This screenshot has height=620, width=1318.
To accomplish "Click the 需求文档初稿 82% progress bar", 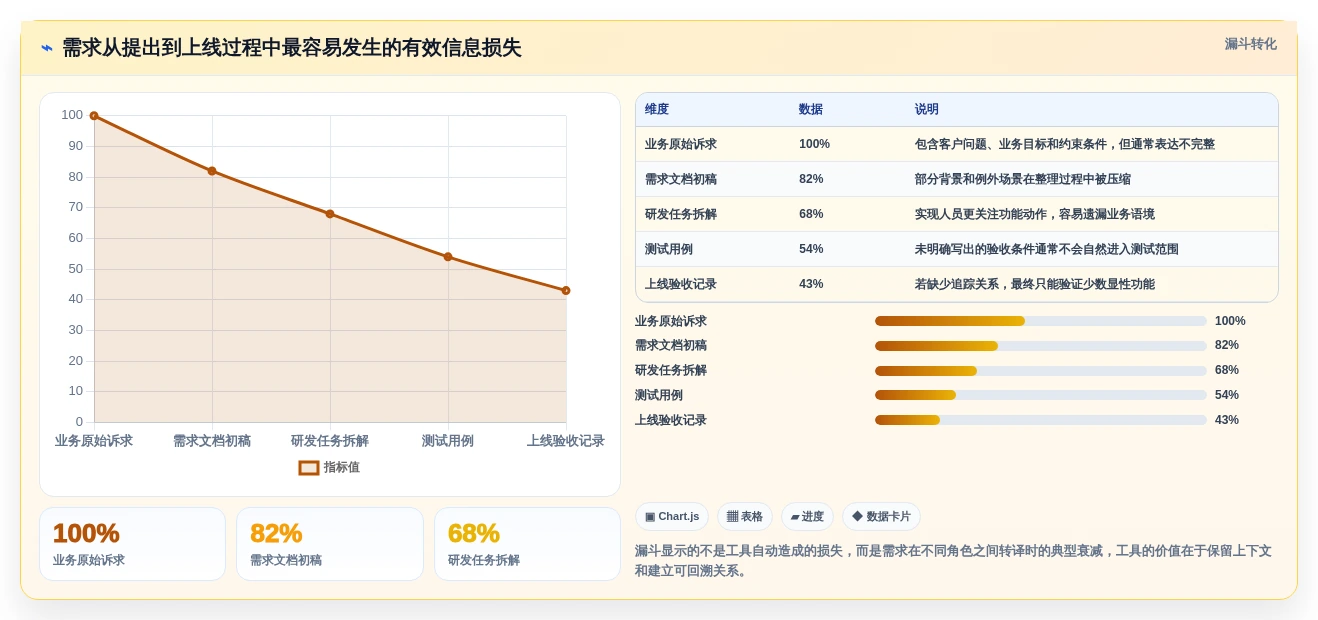I will click(1041, 346).
